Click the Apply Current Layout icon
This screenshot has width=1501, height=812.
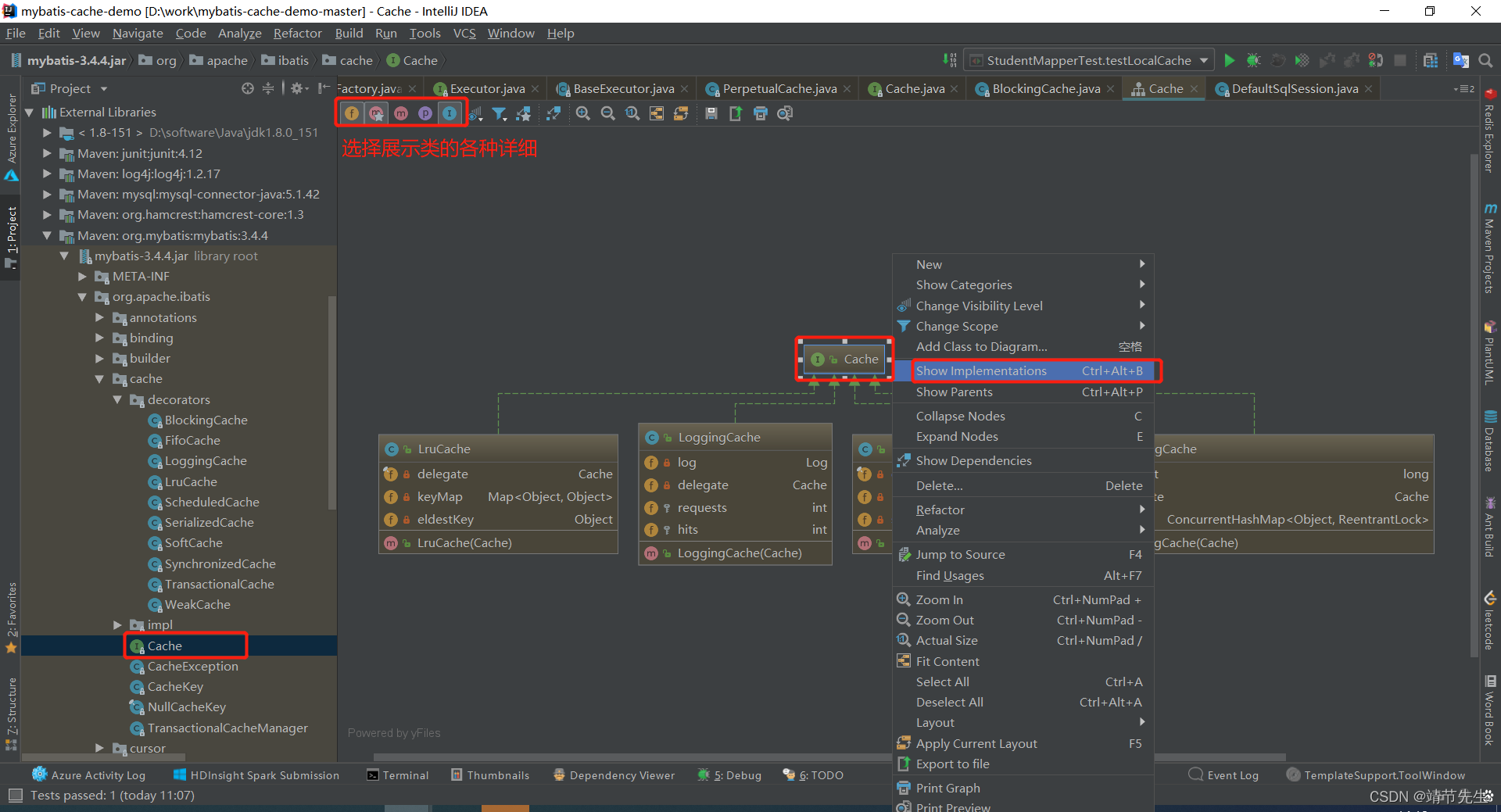coord(681,113)
